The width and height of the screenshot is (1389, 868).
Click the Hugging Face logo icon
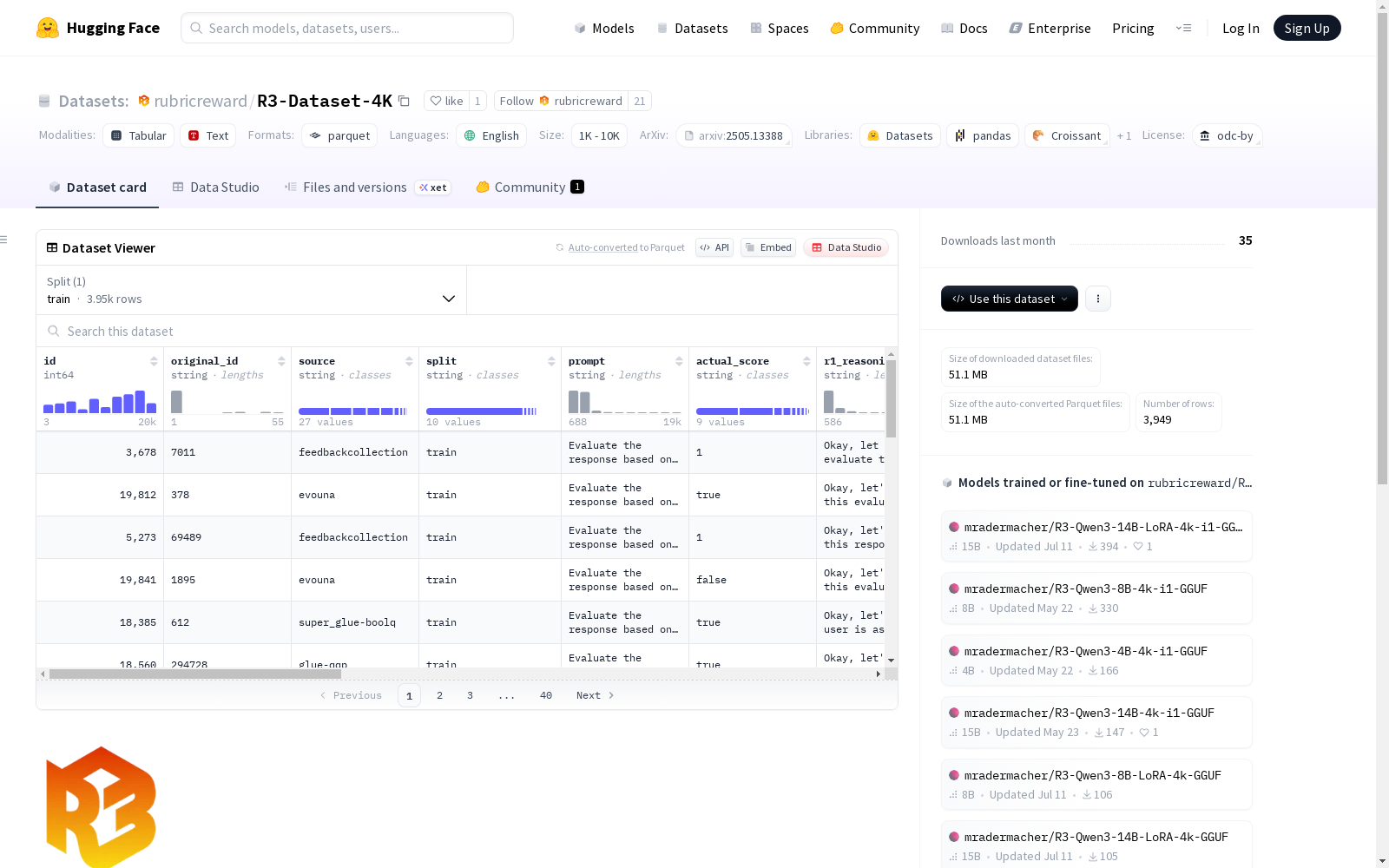[48, 28]
